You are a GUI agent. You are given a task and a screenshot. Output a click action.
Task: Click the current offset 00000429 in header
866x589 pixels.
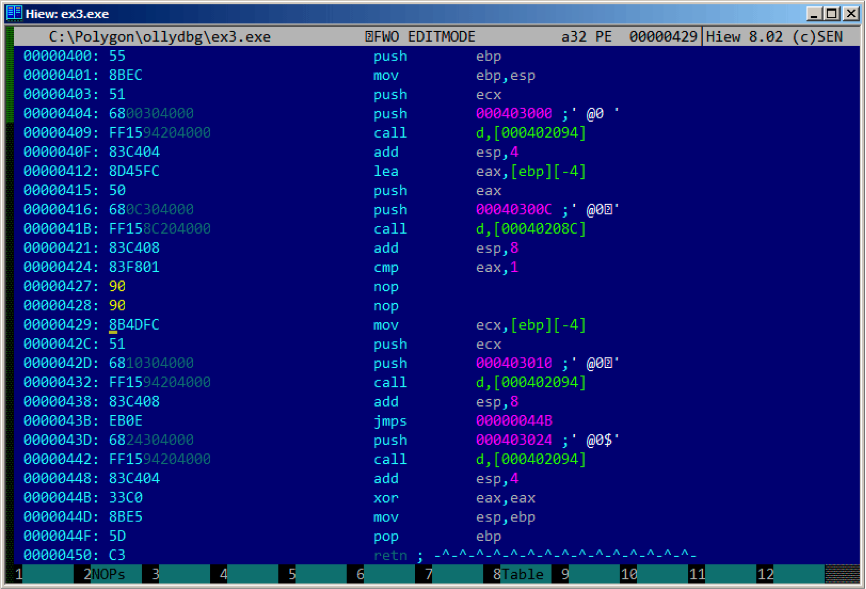tap(663, 37)
